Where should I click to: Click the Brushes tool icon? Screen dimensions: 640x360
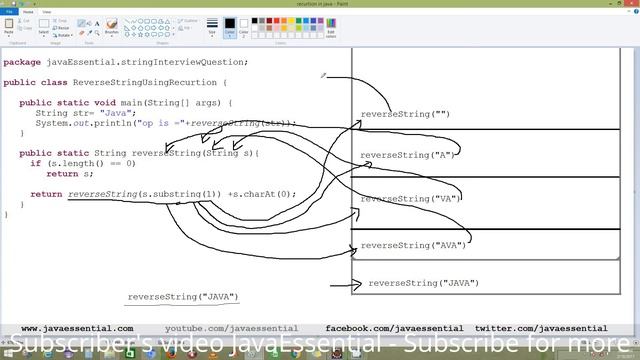(x=111, y=23)
